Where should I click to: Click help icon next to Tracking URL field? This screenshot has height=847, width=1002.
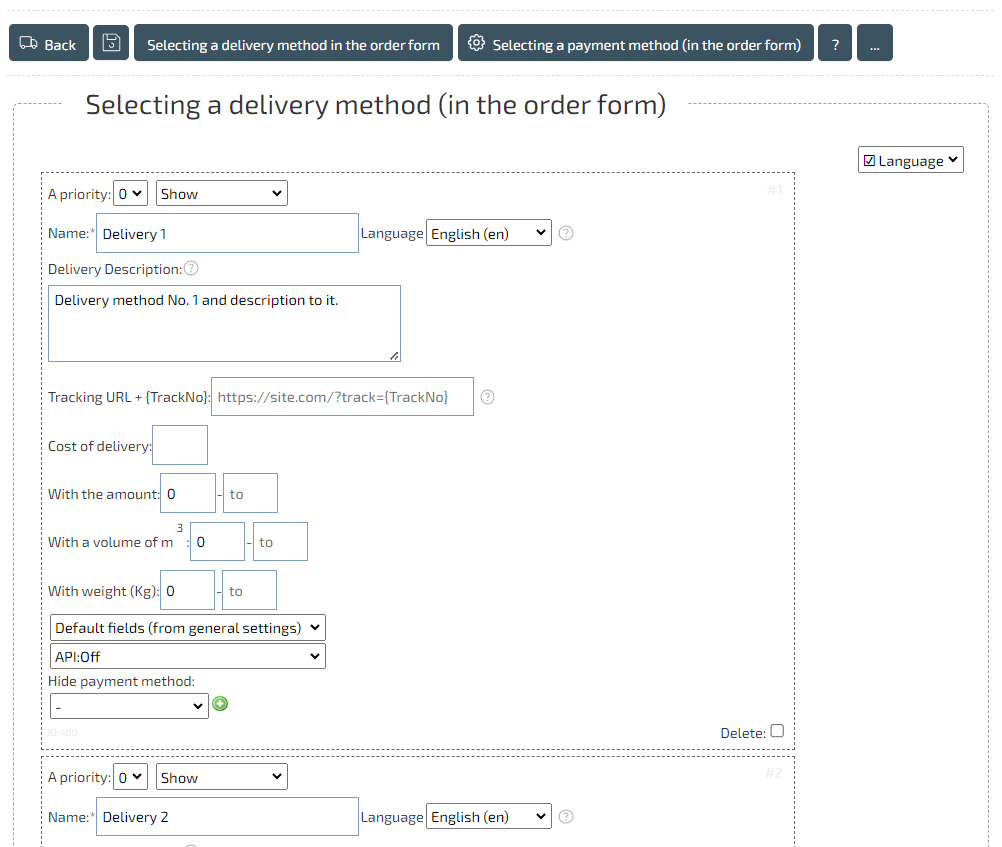(488, 397)
